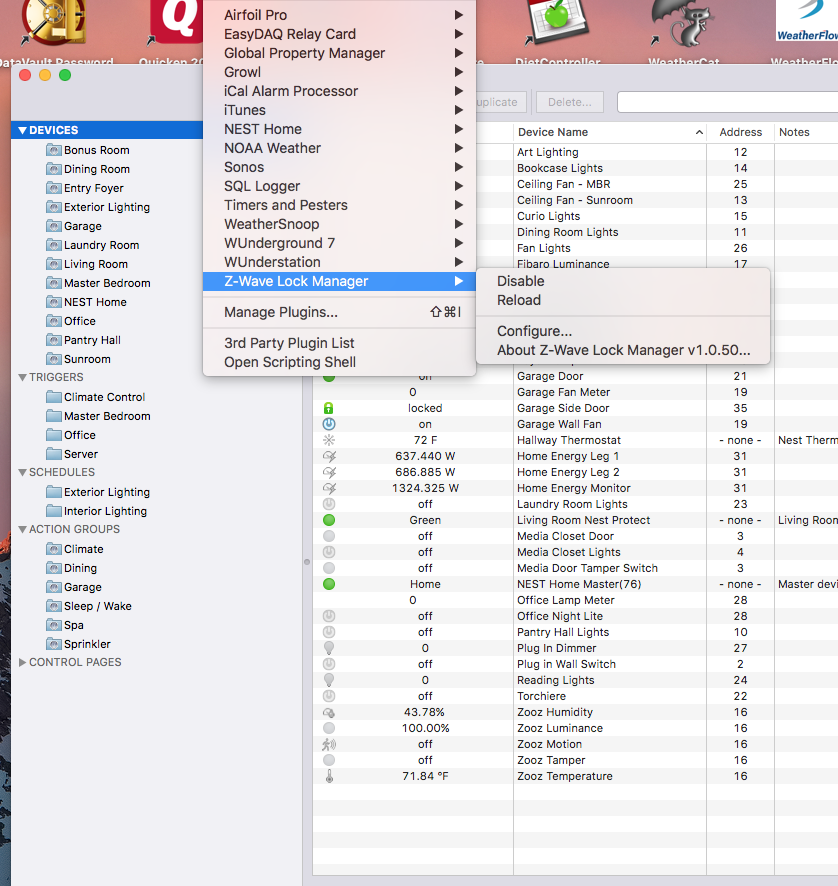The height and width of the screenshot is (886, 838).
Task: Reload the Z-Wave Lock Manager plugin
Action: [x=623, y=300]
